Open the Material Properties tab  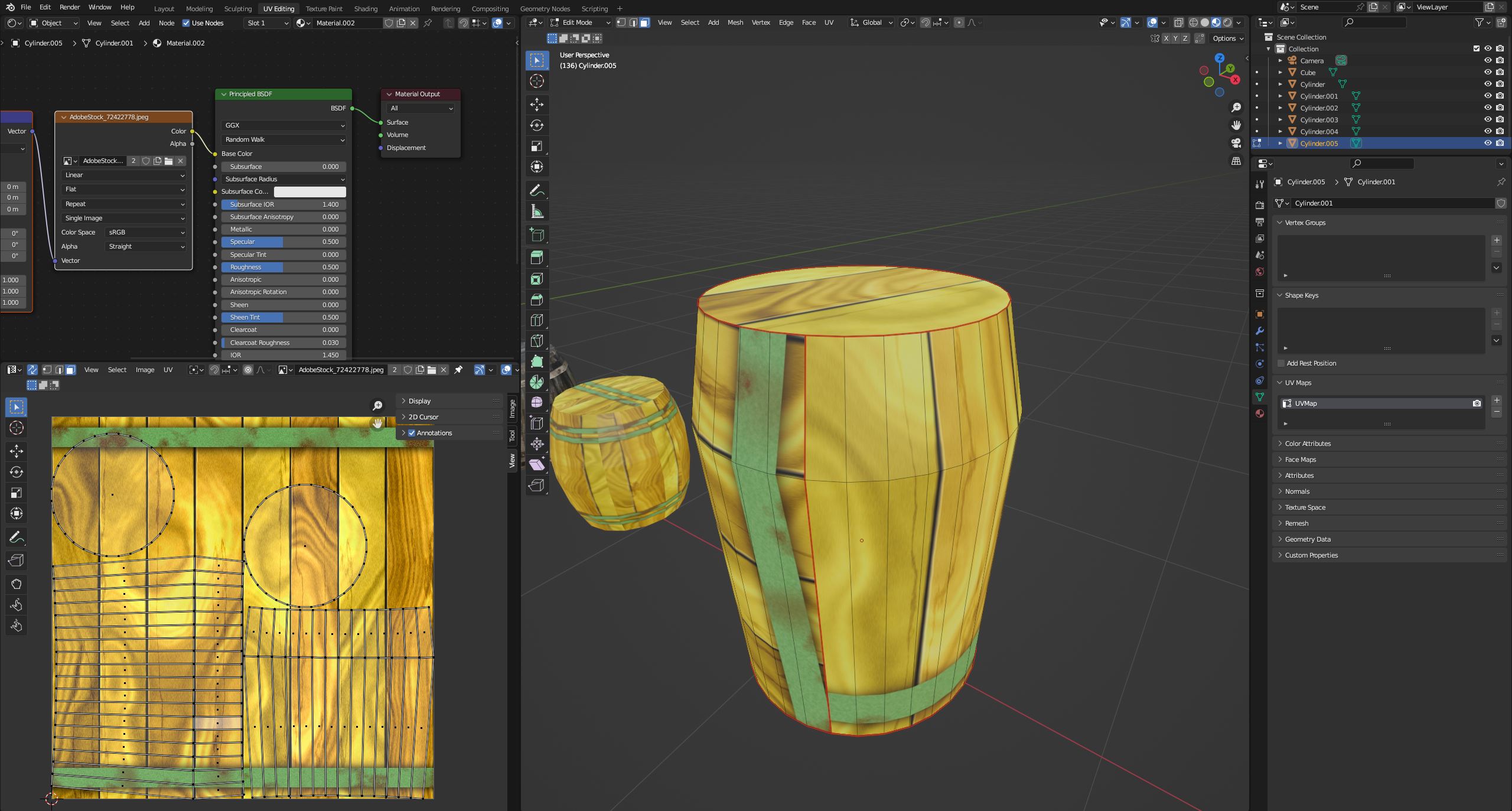[x=1260, y=413]
